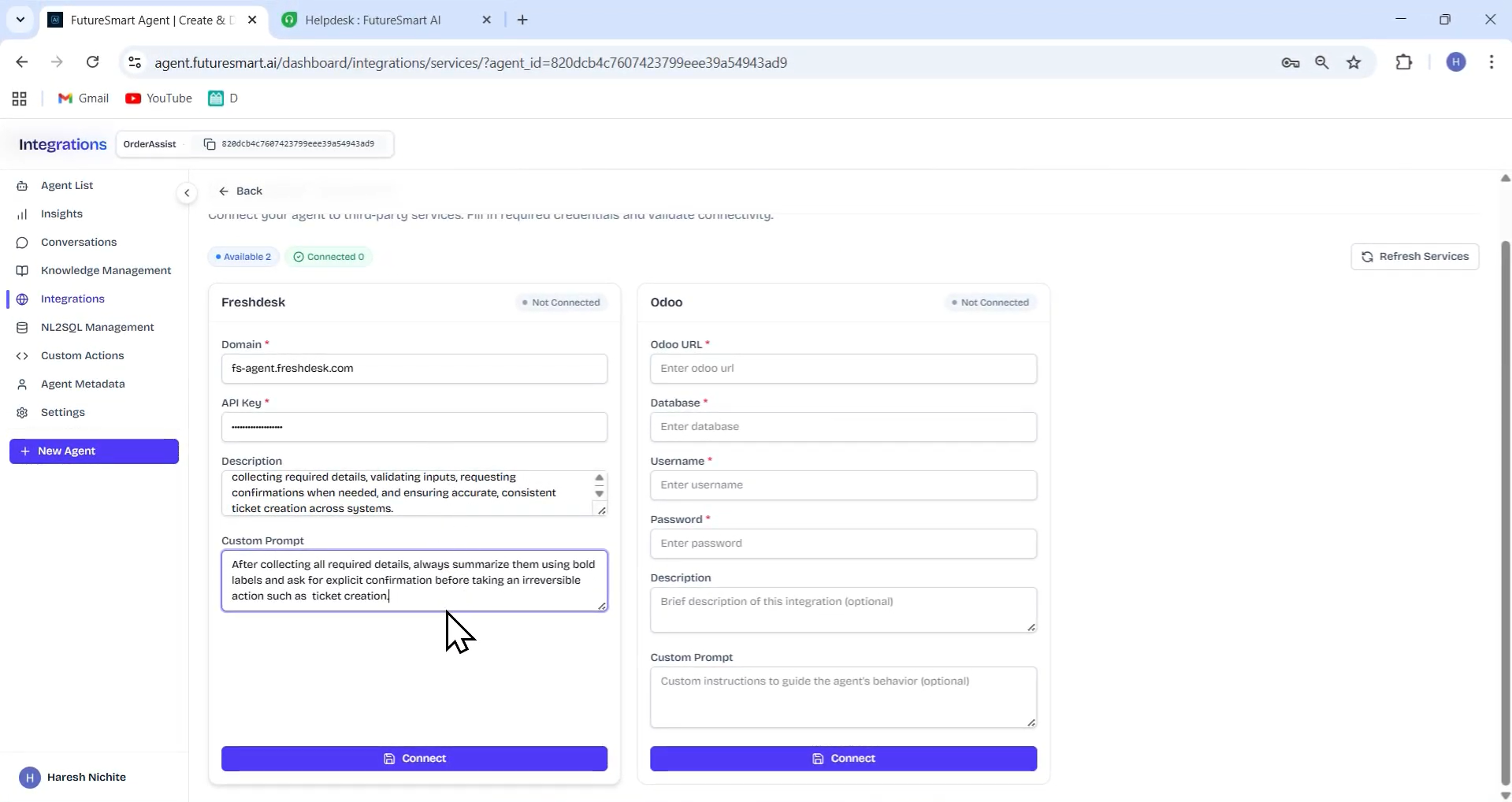Click the browser back arrow
The height and width of the screenshot is (802, 1512).
coord(22,62)
